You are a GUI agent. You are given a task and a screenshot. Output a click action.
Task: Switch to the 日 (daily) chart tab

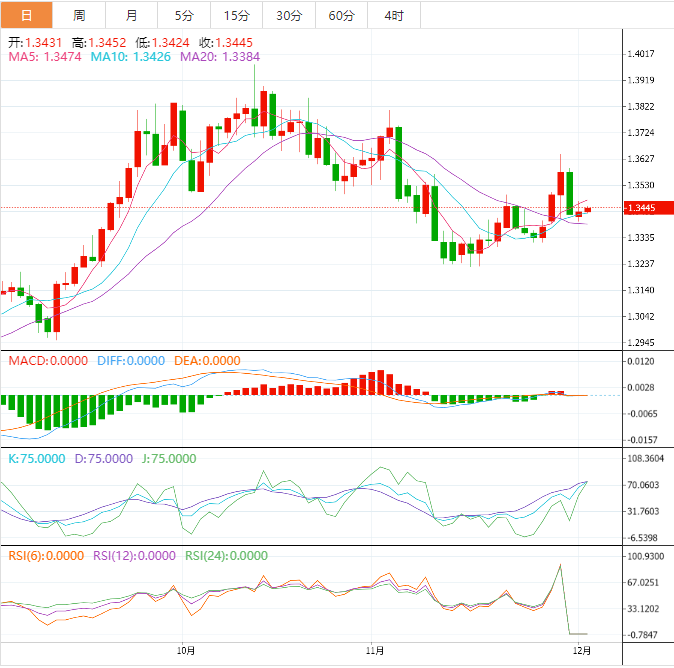click(x=26, y=15)
